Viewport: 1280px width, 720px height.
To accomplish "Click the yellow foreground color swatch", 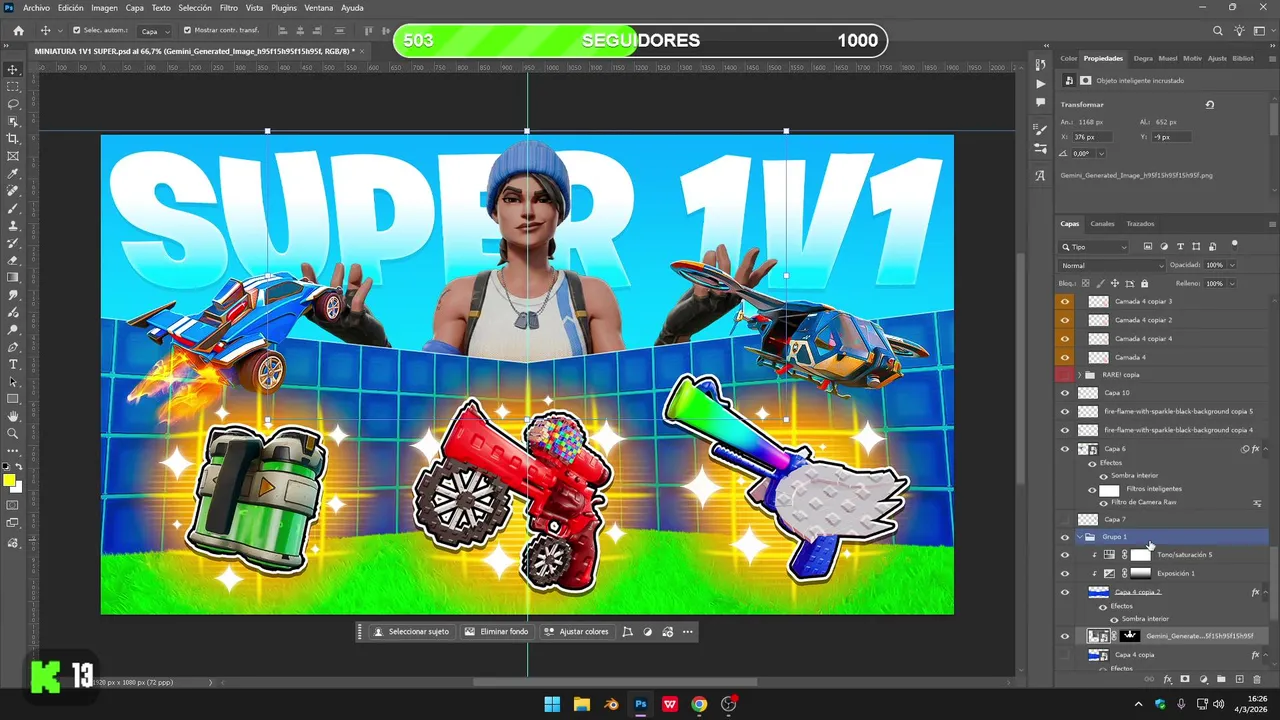I will click(x=9, y=481).
